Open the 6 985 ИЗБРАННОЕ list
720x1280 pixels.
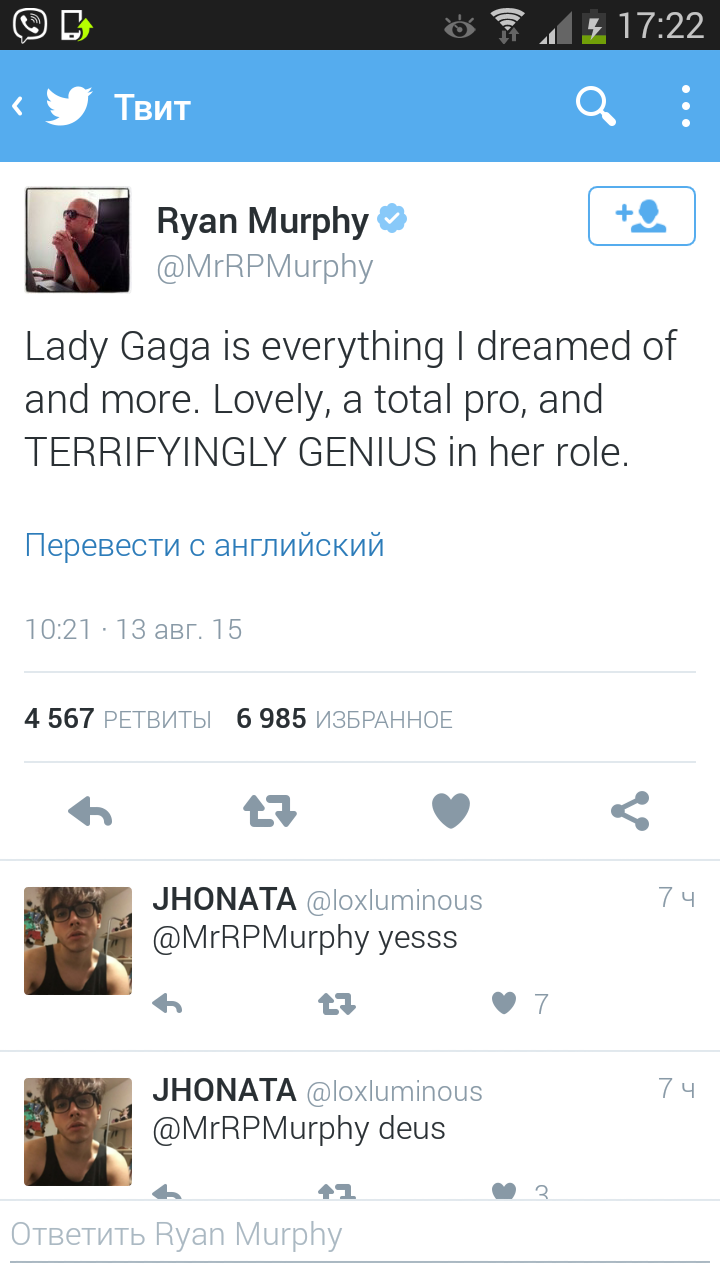click(x=345, y=718)
